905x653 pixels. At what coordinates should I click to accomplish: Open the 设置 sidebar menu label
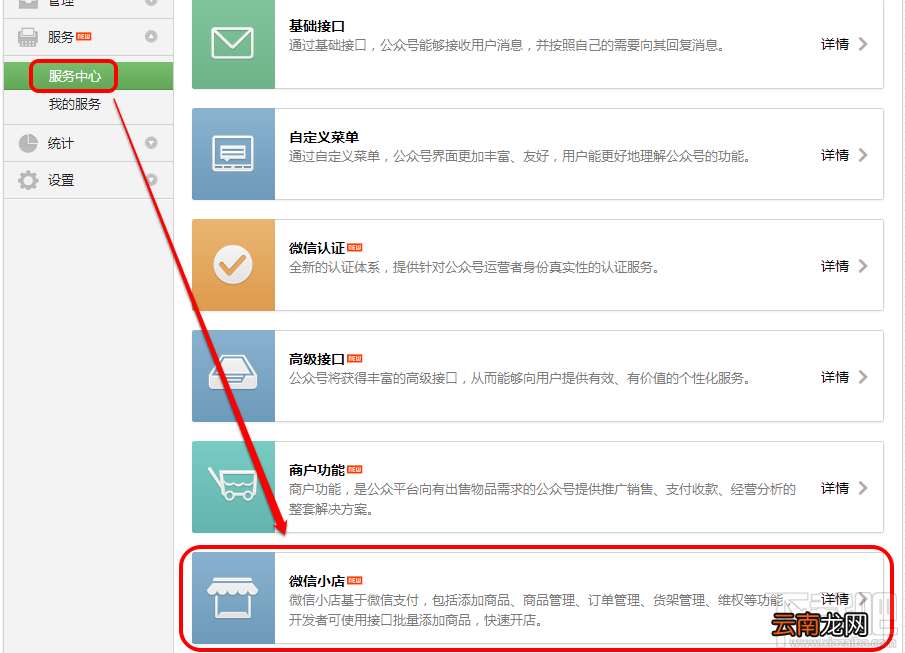[x=61, y=180]
